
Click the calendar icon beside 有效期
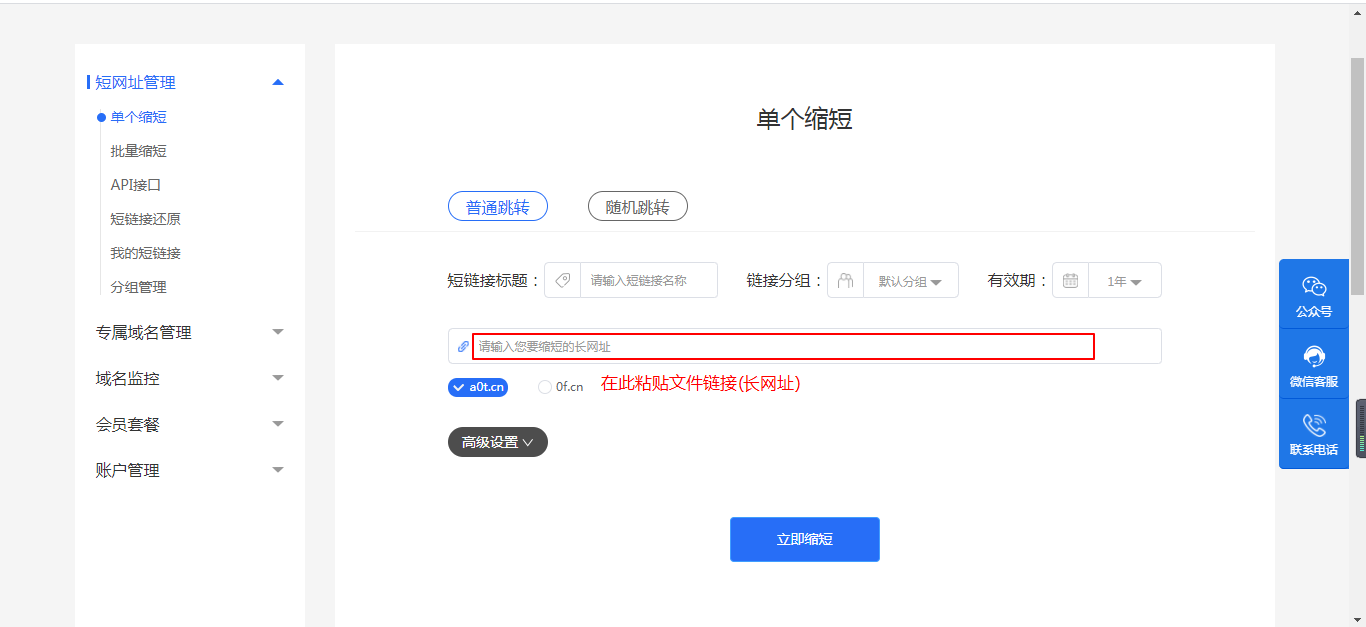coord(1069,280)
